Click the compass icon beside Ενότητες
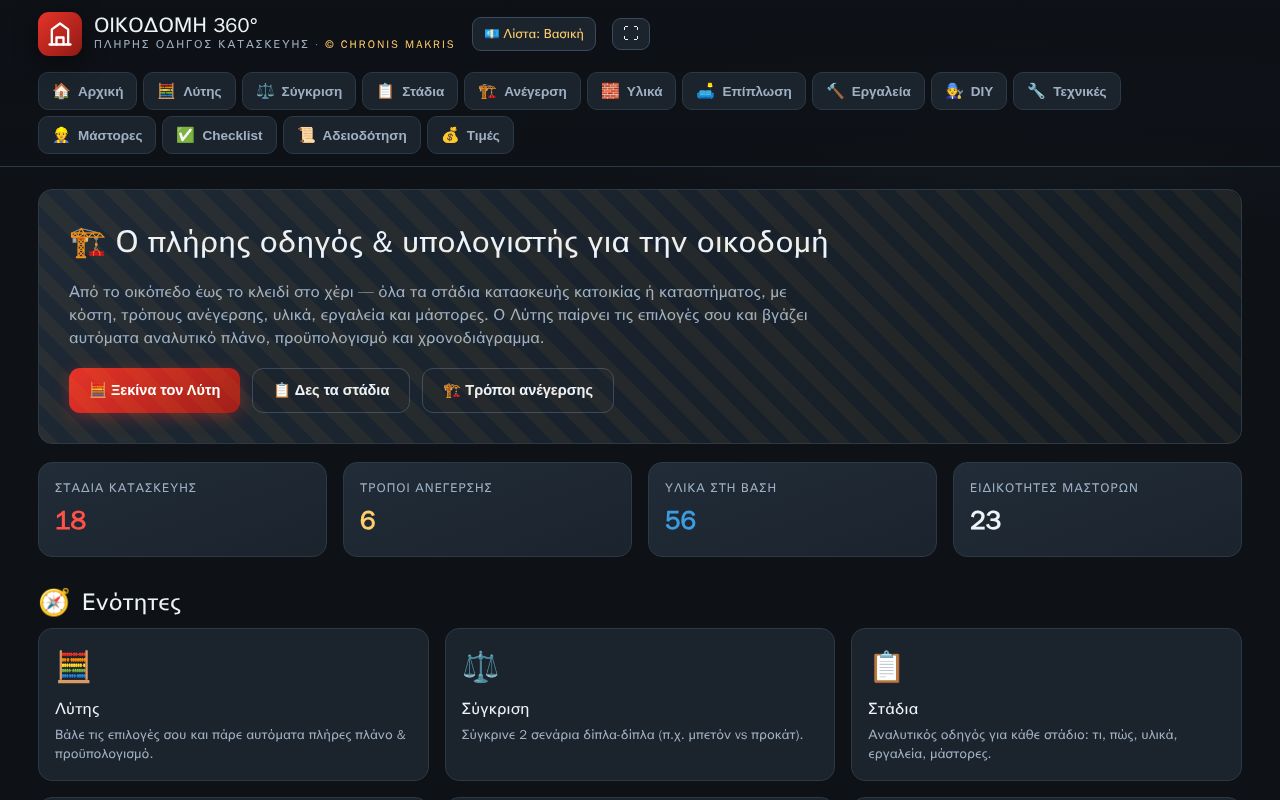This screenshot has height=800, width=1280. pos(54,602)
